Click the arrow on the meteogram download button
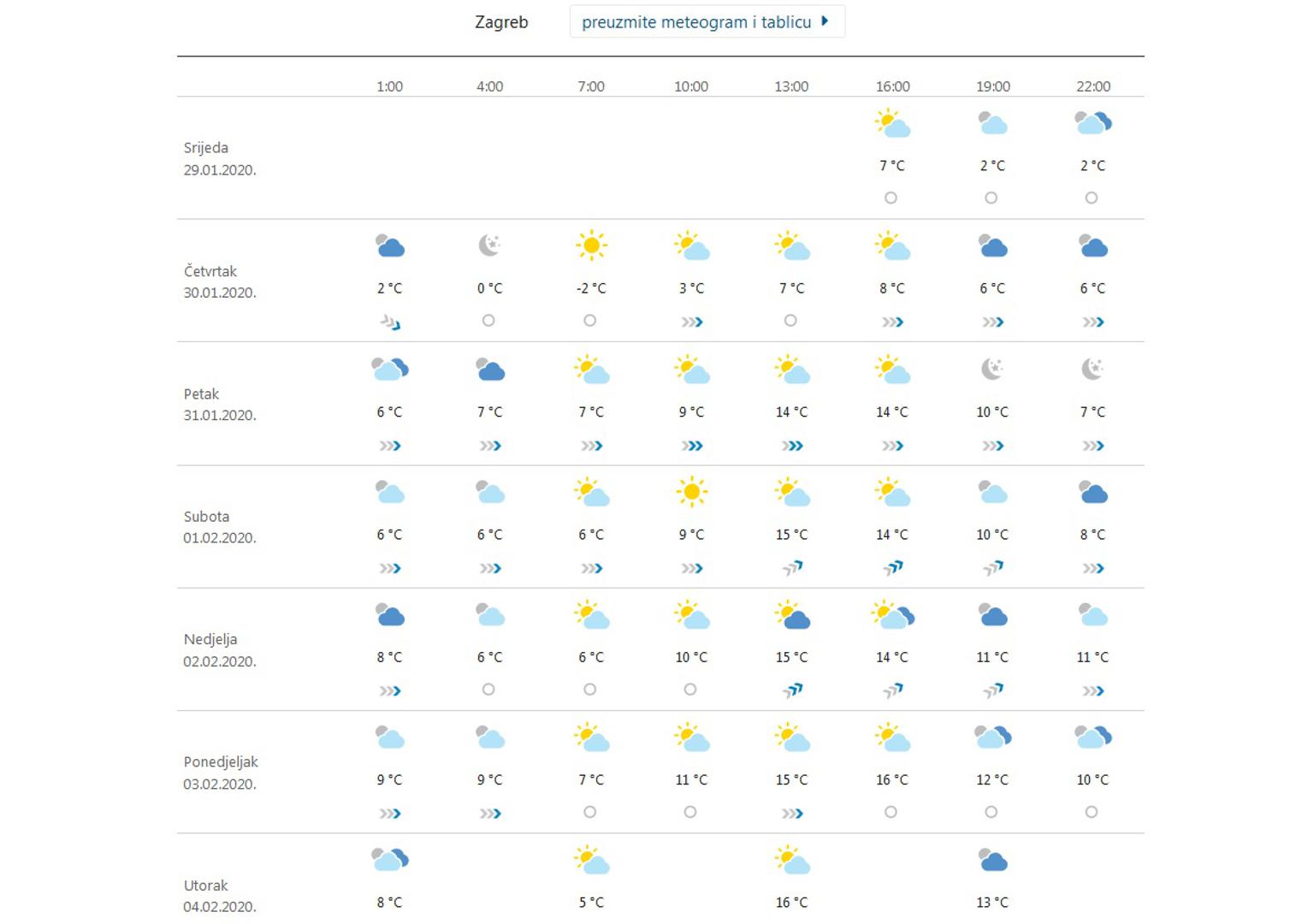The width and height of the screenshot is (1314, 924). (825, 21)
